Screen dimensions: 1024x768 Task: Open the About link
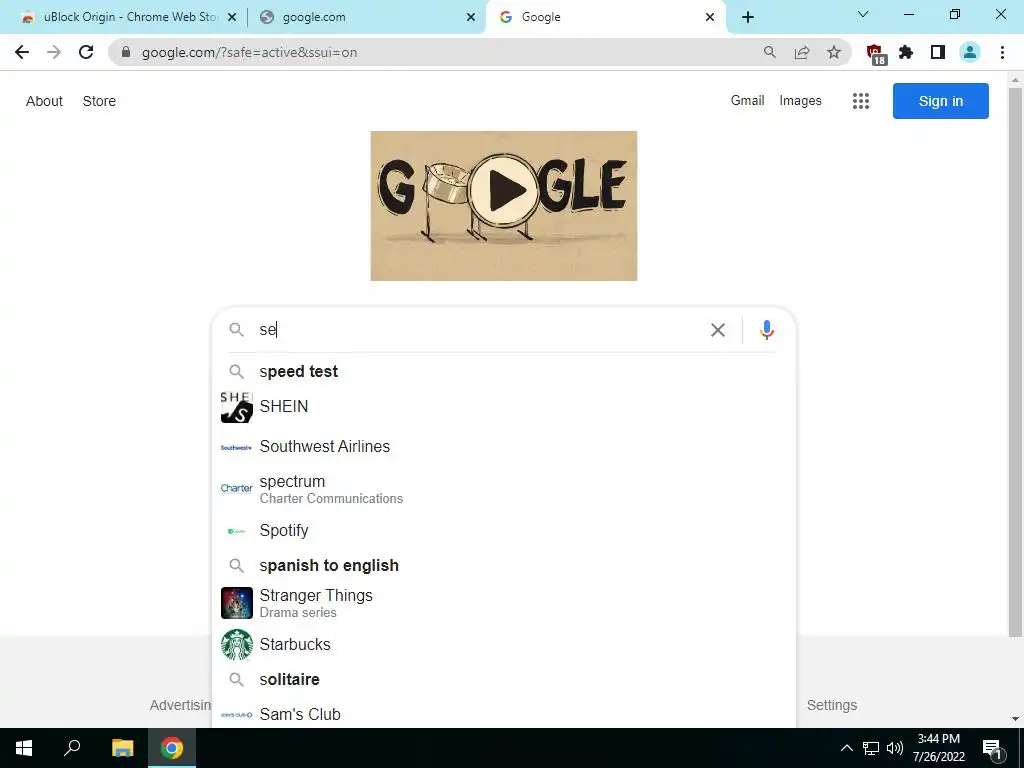coord(44,101)
